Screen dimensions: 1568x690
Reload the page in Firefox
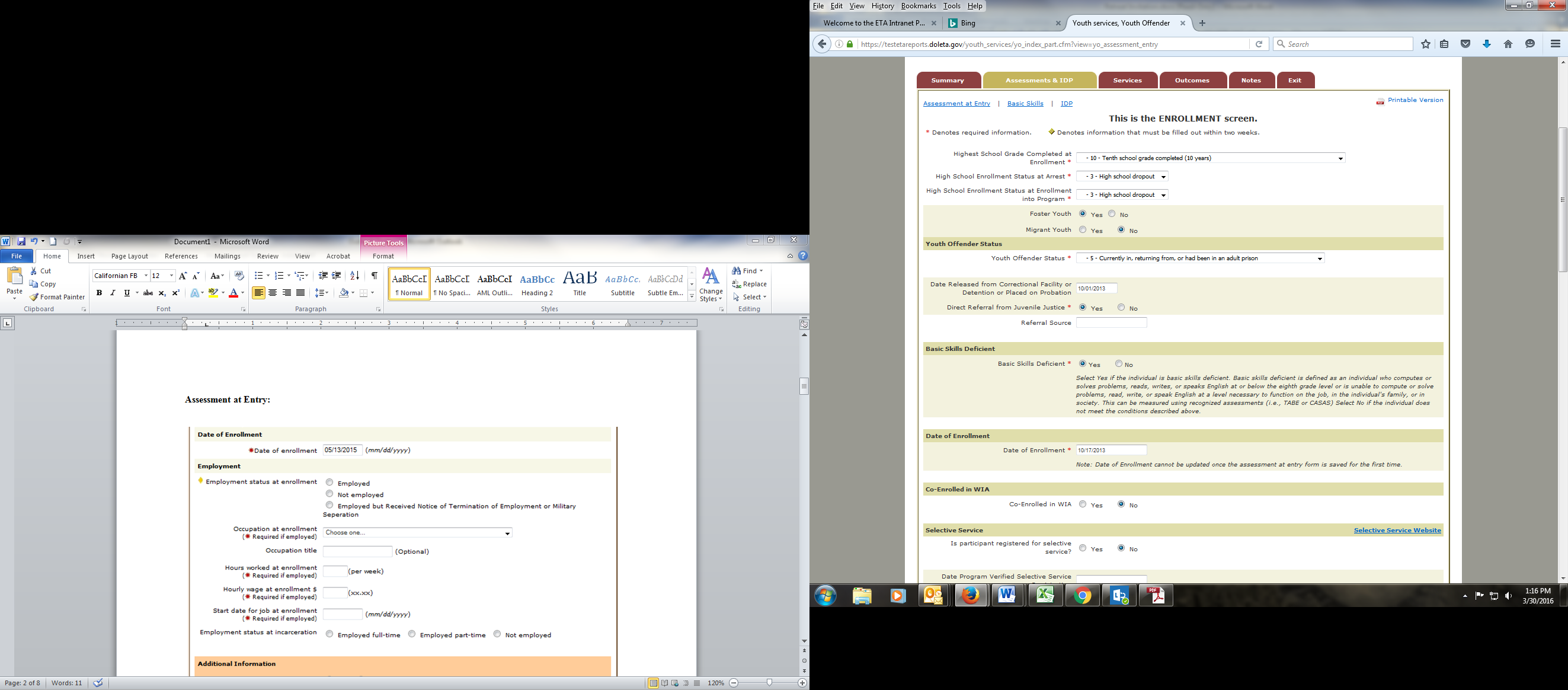click(x=1259, y=44)
